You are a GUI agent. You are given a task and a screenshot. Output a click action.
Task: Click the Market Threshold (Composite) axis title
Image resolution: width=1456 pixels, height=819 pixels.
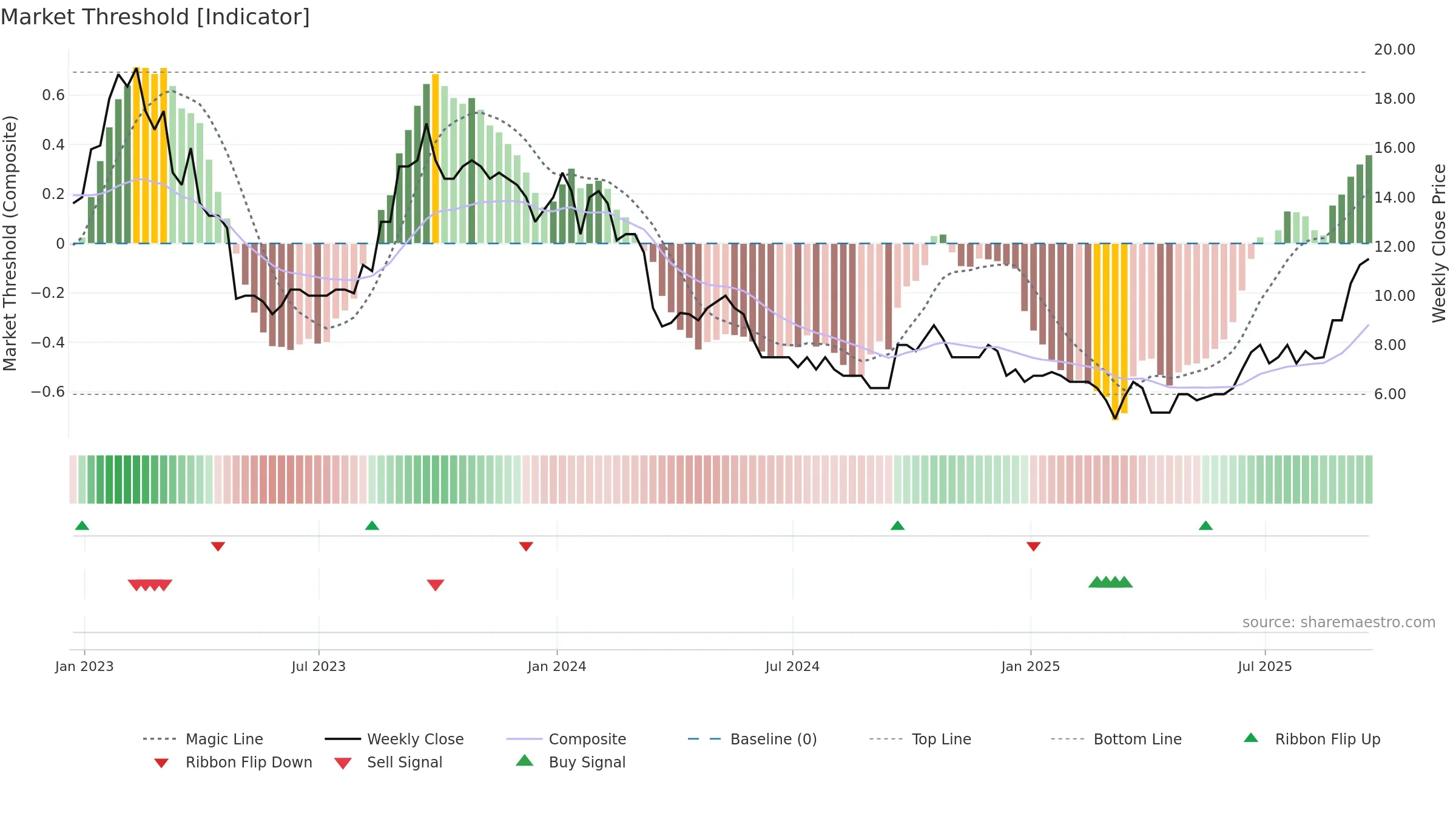click(10, 243)
